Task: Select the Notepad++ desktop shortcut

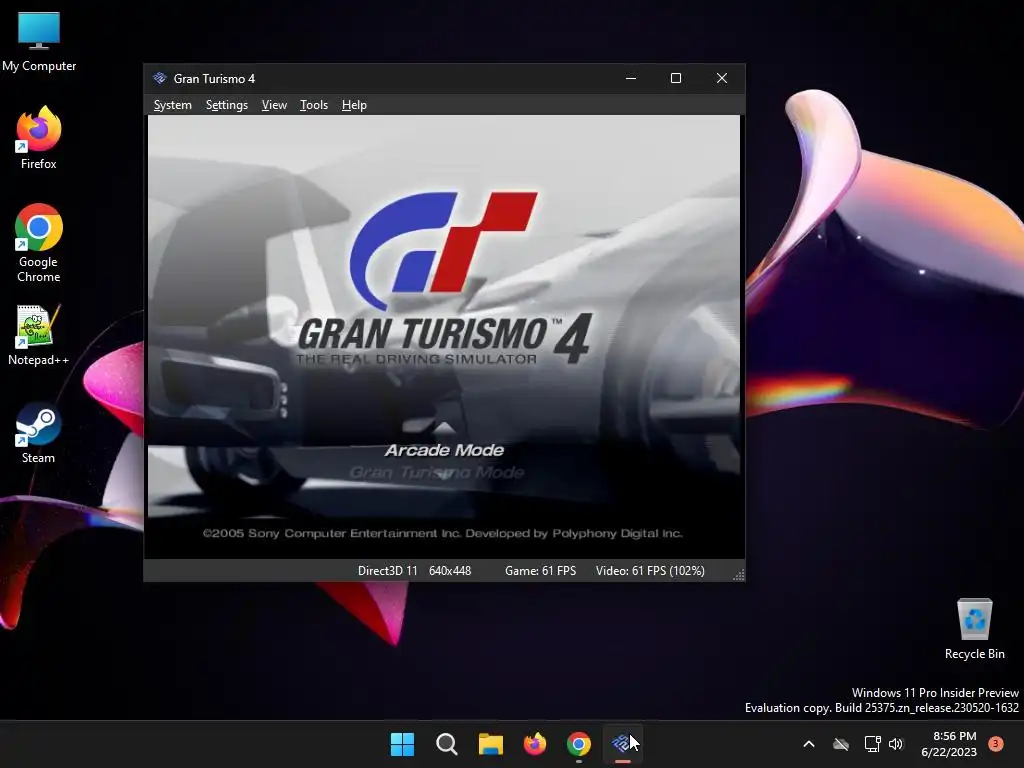Action: click(39, 335)
